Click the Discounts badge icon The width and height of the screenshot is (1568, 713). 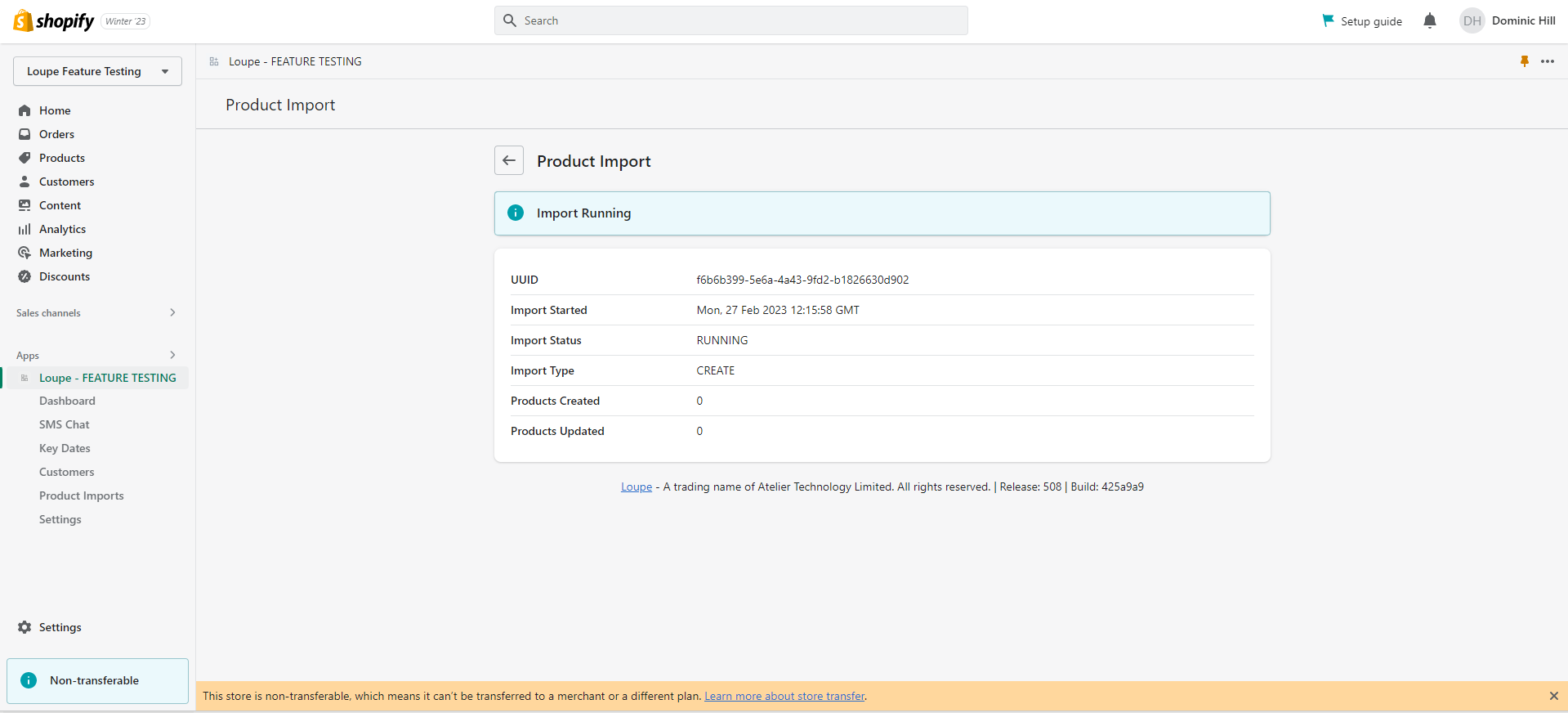(25, 276)
